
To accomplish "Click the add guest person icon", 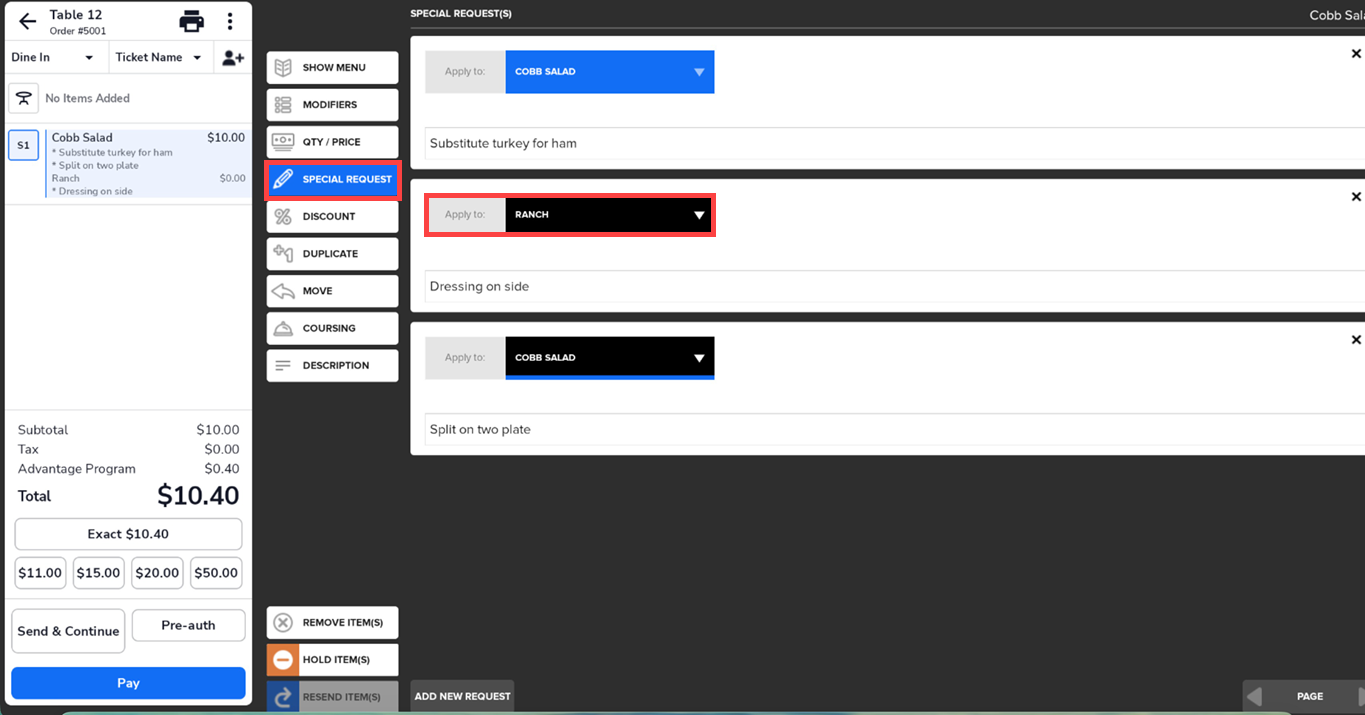I will 232,58.
